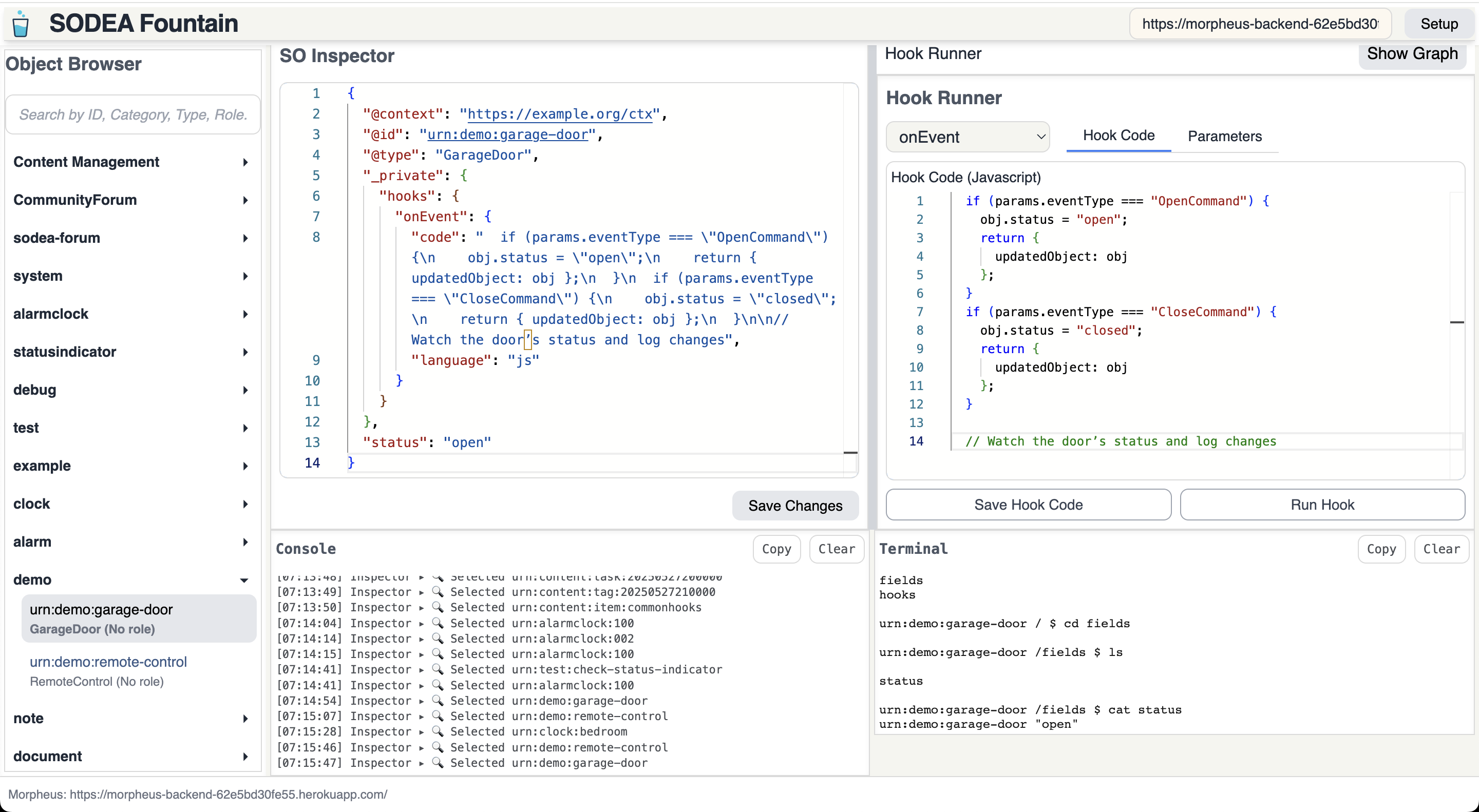Click the Morpheus backend URL field

coord(1260,24)
